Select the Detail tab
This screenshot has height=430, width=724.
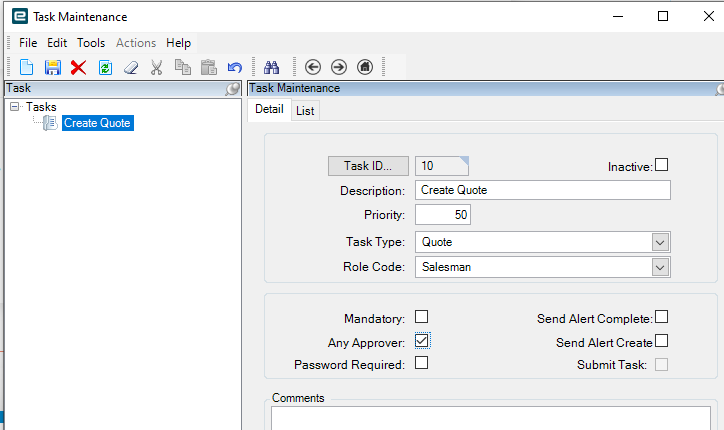point(269,109)
